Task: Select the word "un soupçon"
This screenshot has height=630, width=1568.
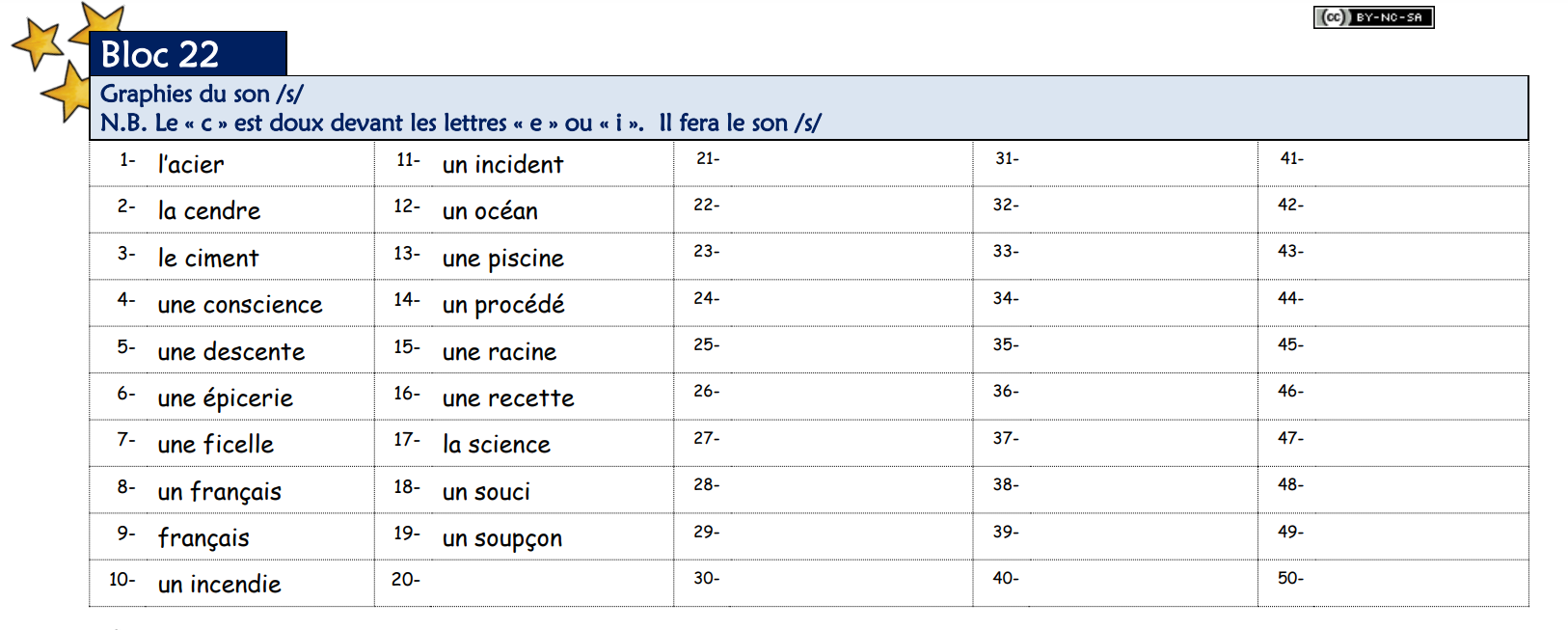Action: pos(501,538)
